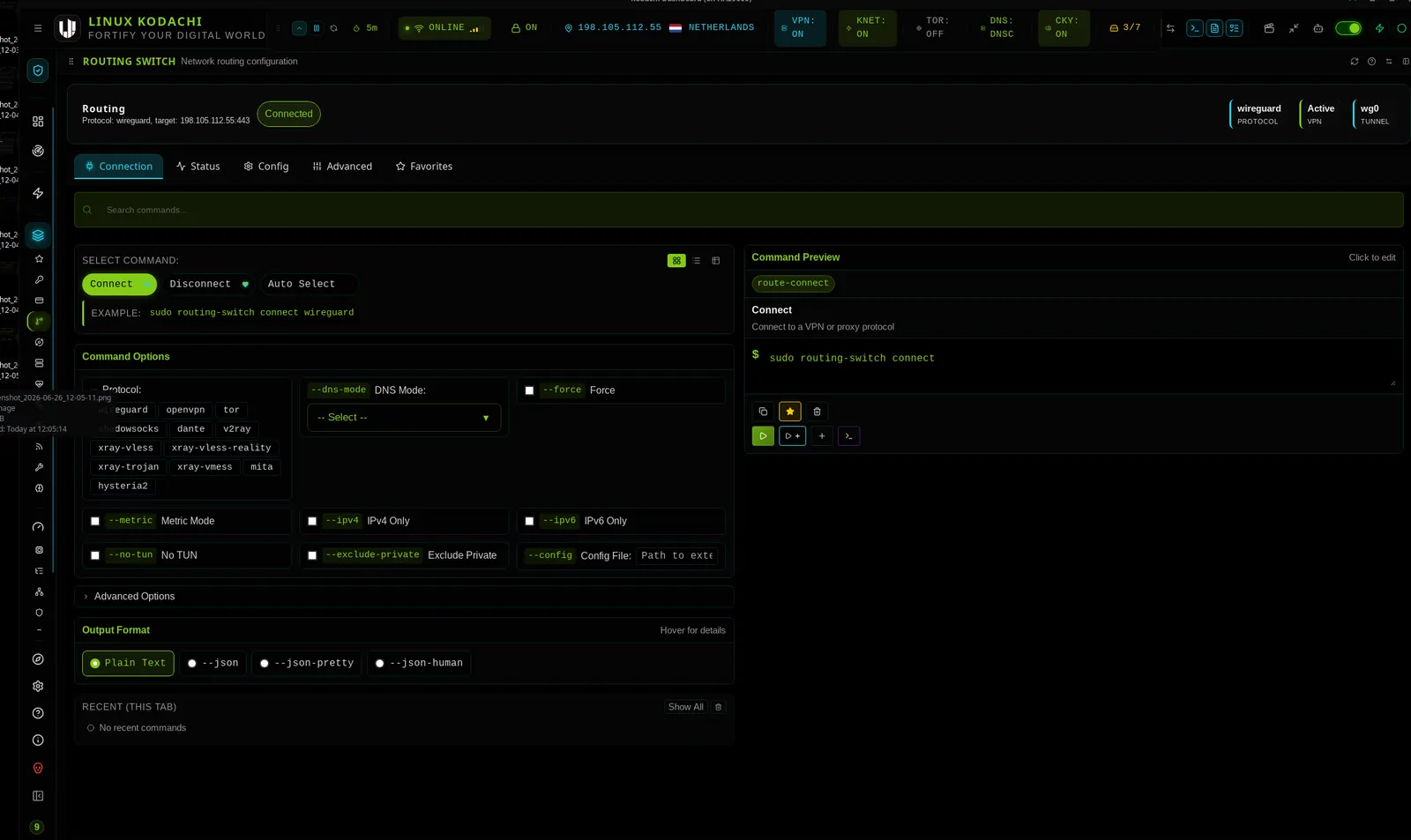Click the checklist icon in the top toolbar

1235,28
